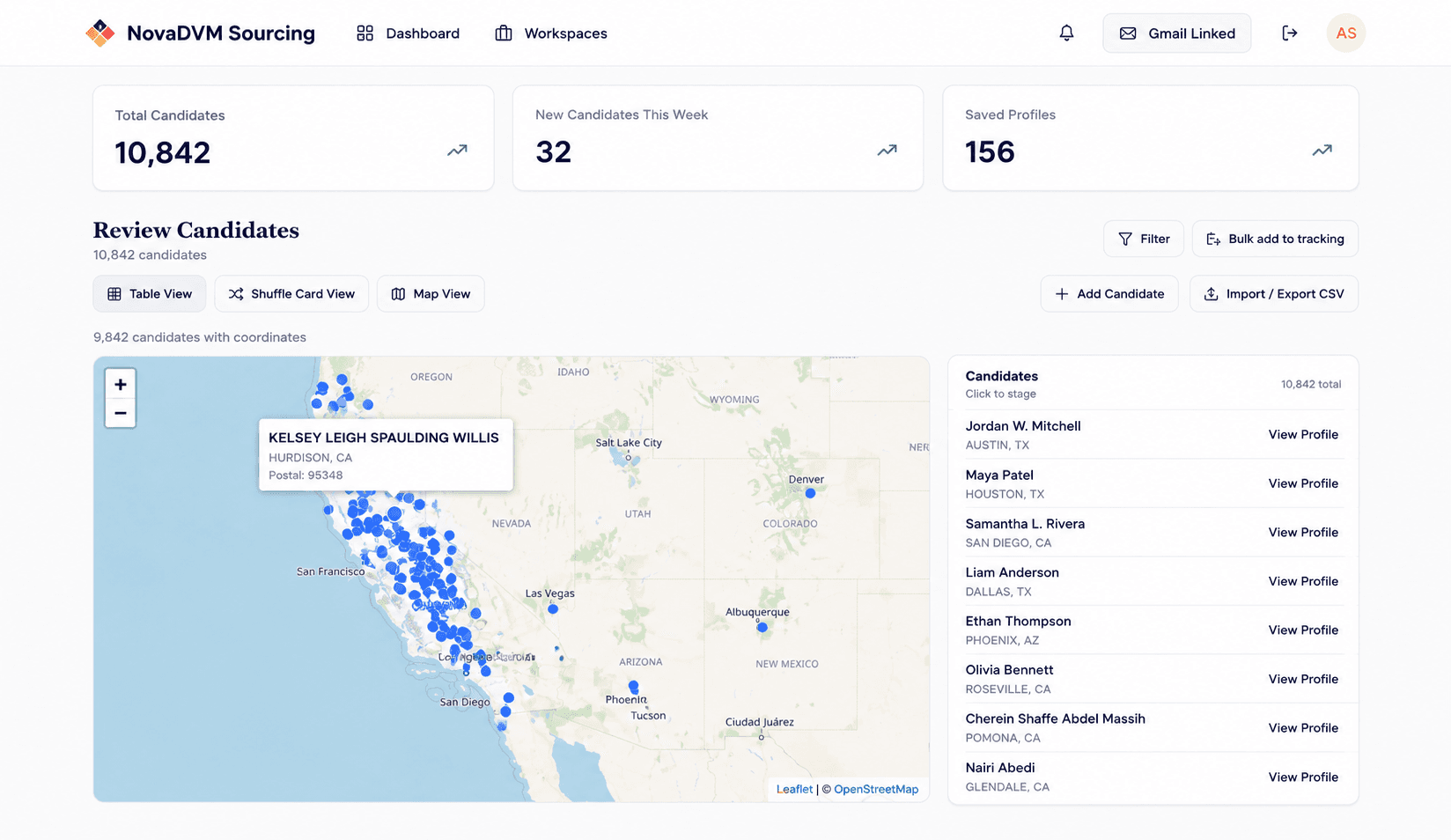Open the Filter options
The height and width of the screenshot is (840, 1451).
point(1144,239)
